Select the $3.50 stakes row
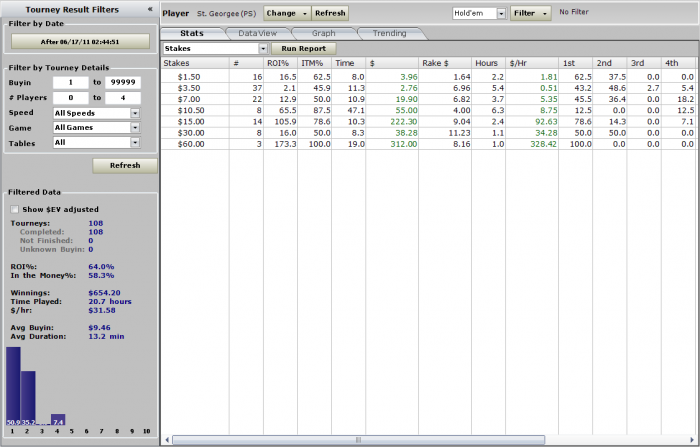 (x=428, y=88)
